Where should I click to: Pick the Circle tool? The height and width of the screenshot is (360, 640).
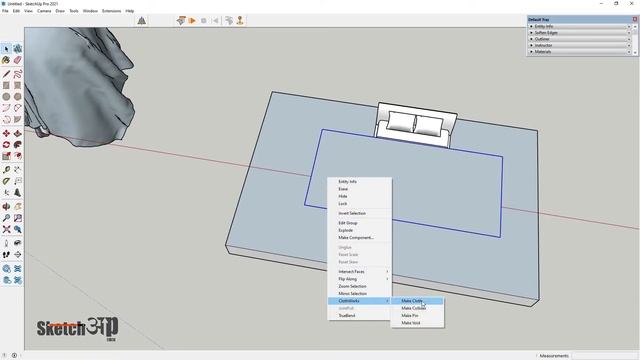point(6,97)
